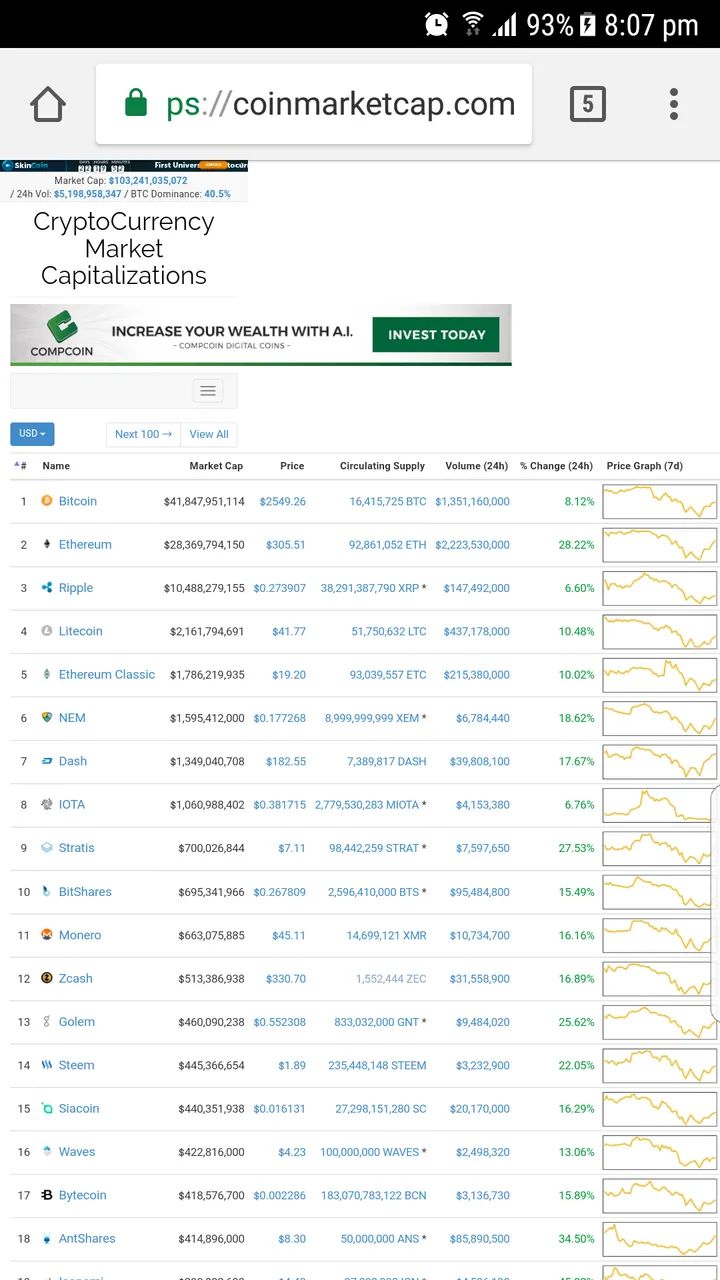Tap the green padlock security icon
The image size is (720, 1280).
pyautogui.click(x=136, y=103)
